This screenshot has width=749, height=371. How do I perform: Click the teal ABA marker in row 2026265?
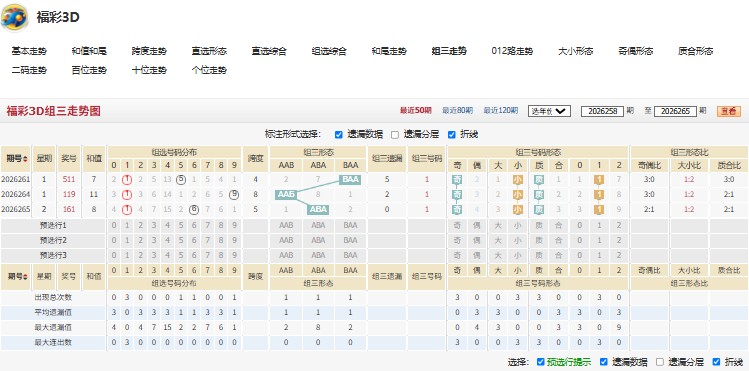(x=318, y=210)
